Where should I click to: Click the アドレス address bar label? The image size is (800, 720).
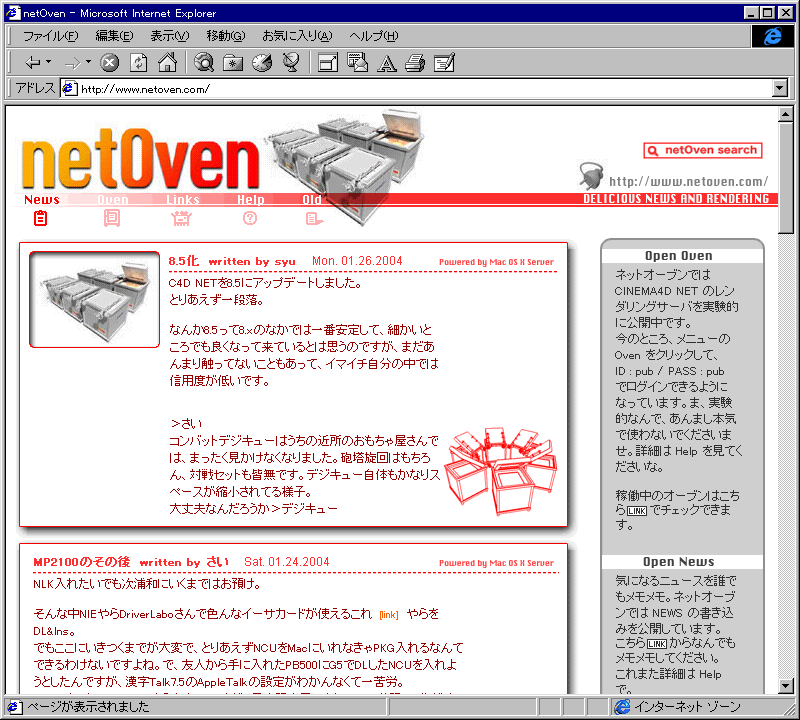coord(35,88)
